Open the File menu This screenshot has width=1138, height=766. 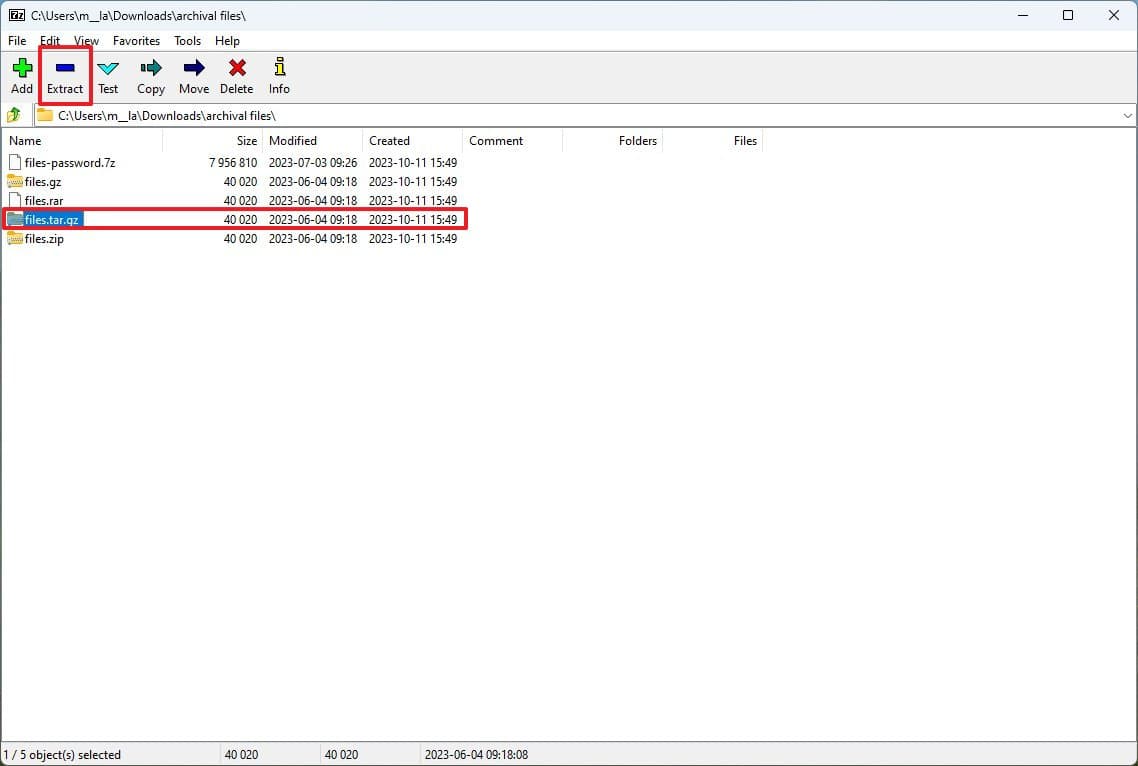(17, 41)
